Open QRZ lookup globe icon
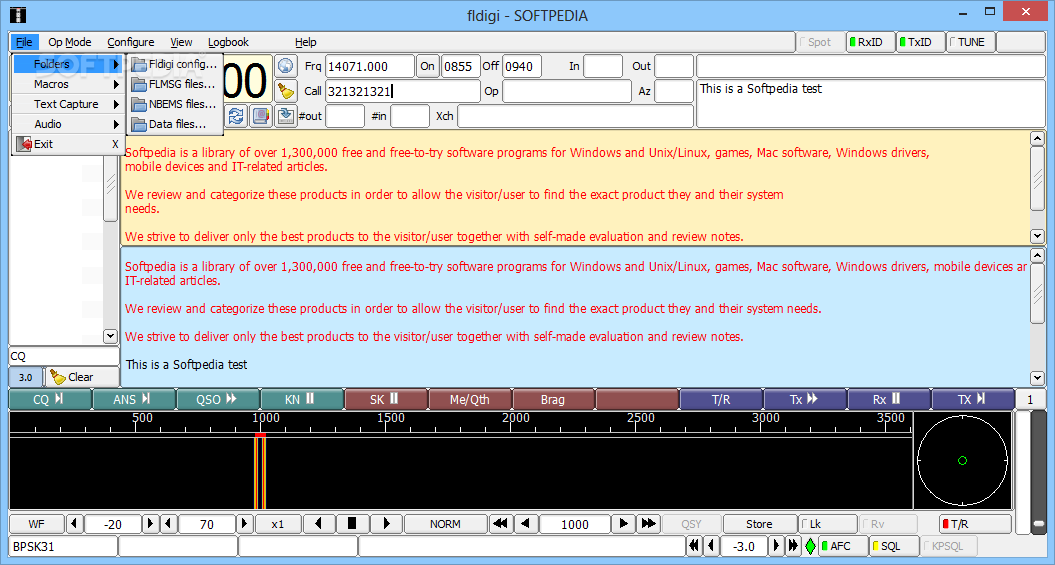The height and width of the screenshot is (565, 1055). [287, 66]
